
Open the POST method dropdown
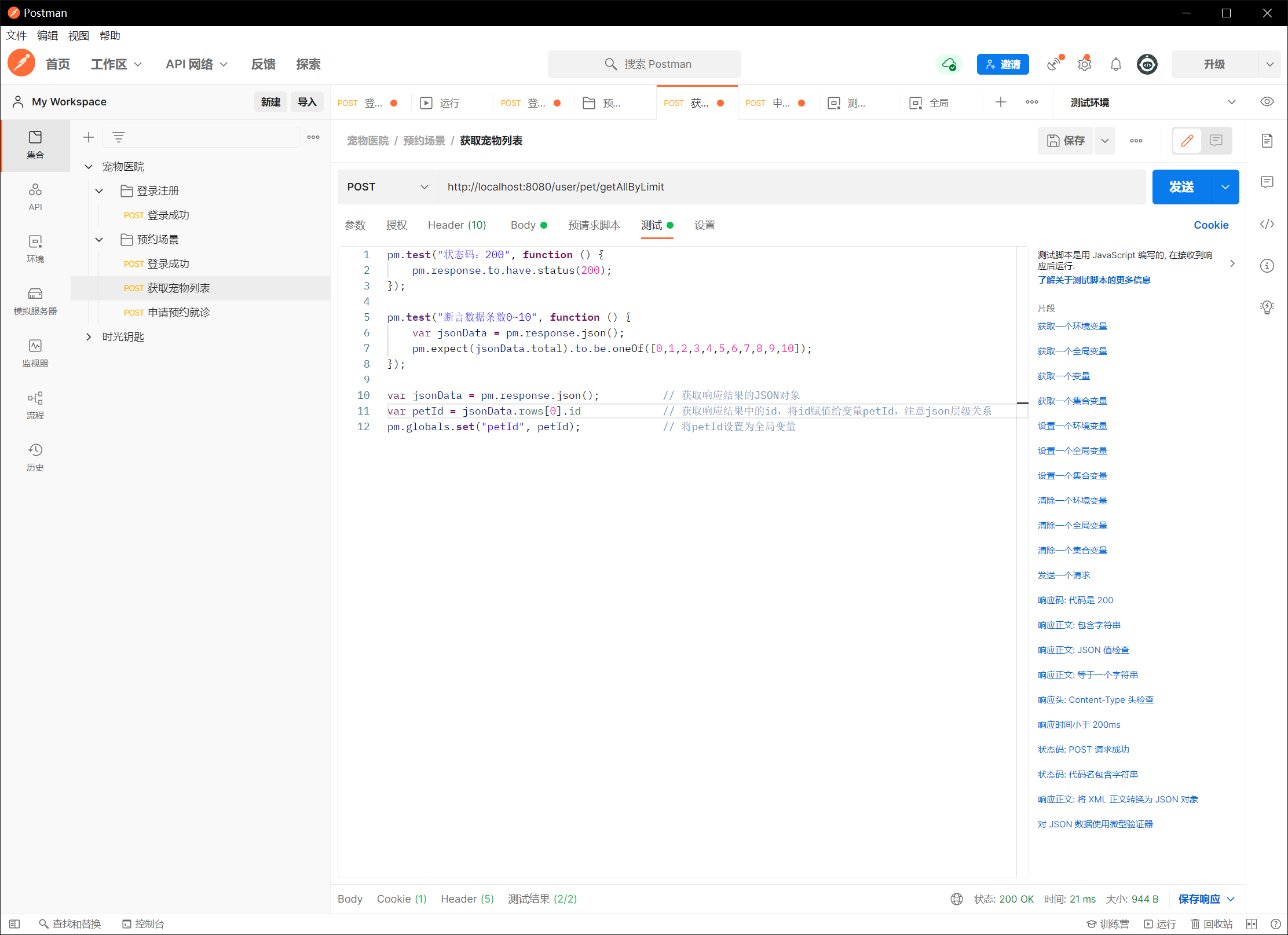tap(387, 187)
